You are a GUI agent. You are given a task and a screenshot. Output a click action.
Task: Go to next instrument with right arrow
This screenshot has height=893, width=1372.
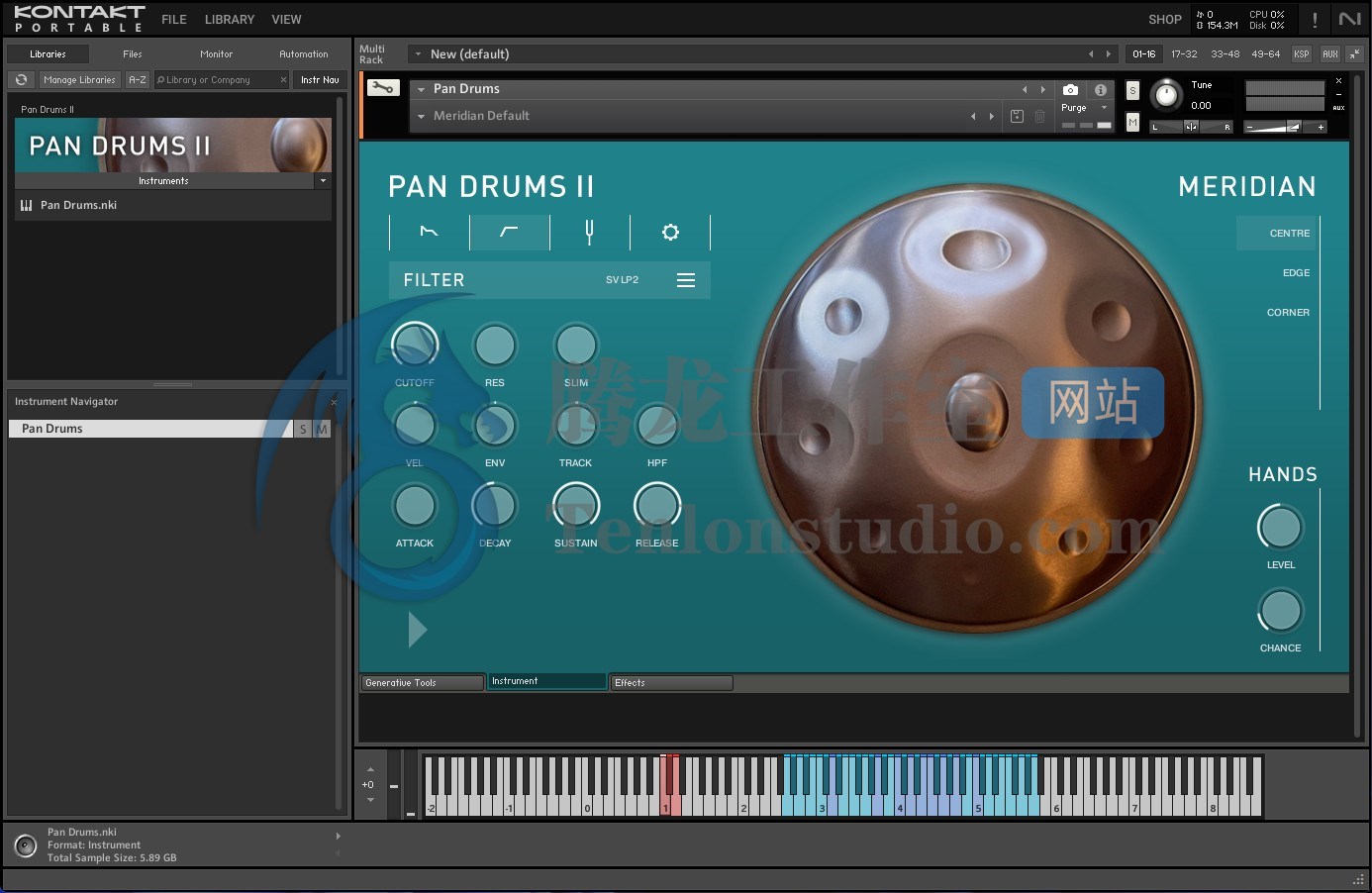point(1042,89)
